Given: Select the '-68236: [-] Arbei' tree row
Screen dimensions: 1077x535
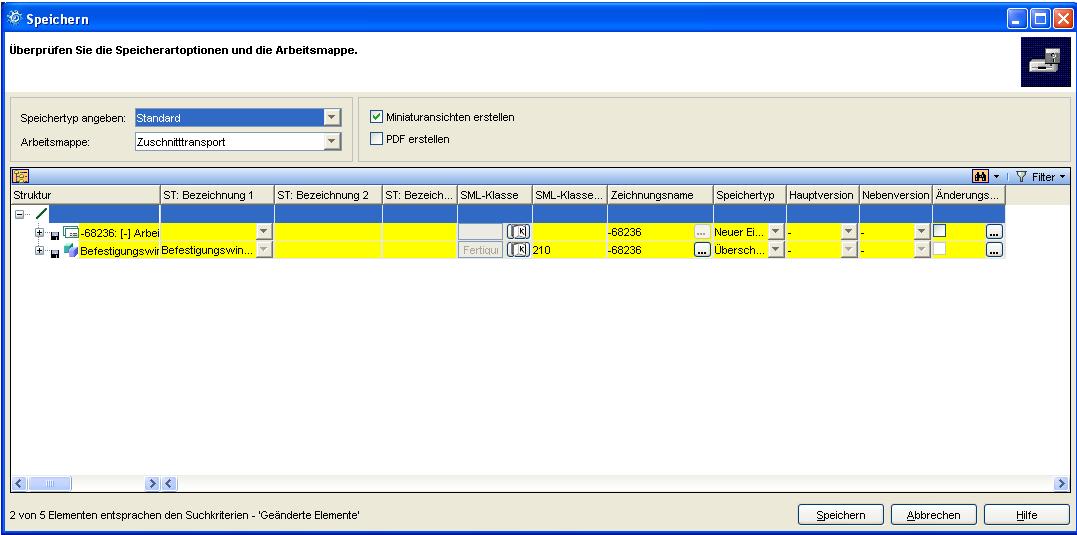Looking at the screenshot, I should pyautogui.click(x=120, y=232).
